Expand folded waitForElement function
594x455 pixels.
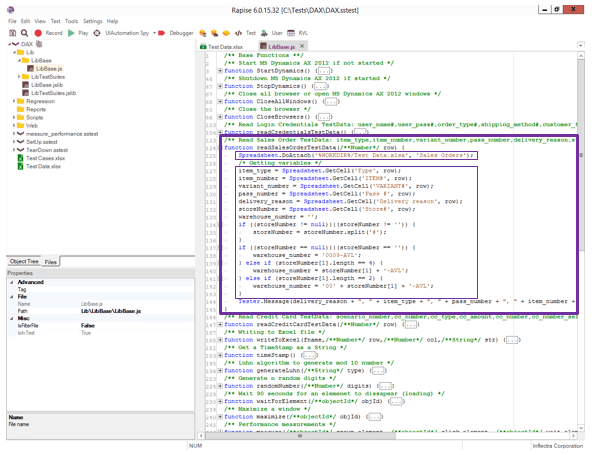click(x=220, y=401)
